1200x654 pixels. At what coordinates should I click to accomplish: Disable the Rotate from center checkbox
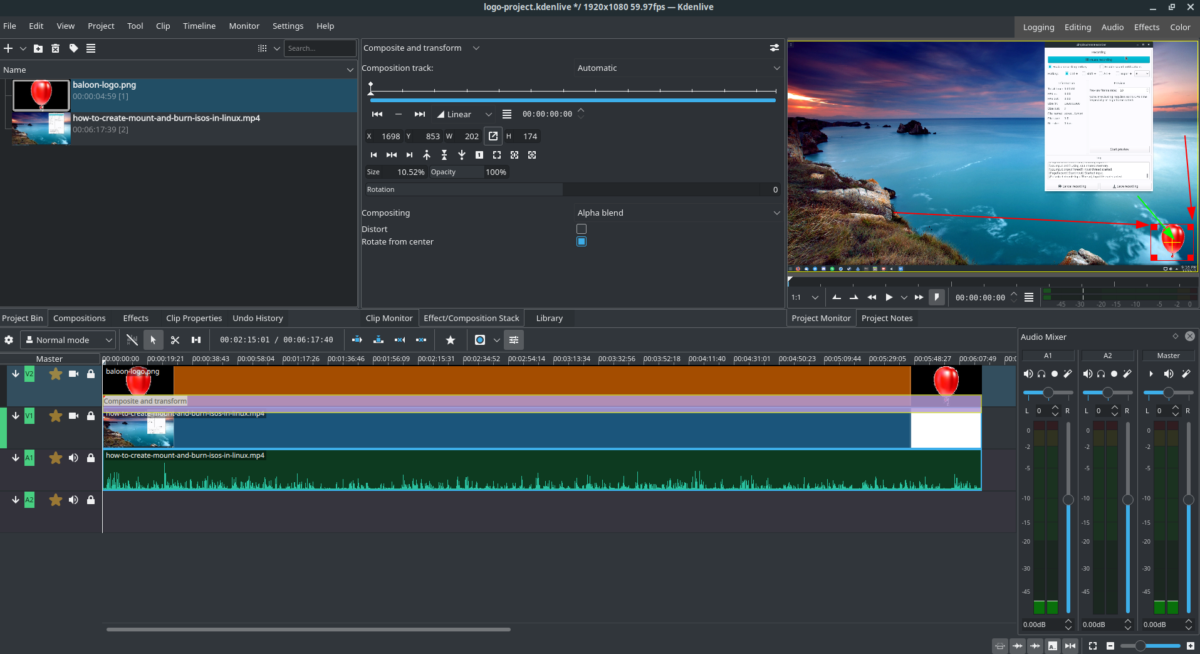click(581, 241)
